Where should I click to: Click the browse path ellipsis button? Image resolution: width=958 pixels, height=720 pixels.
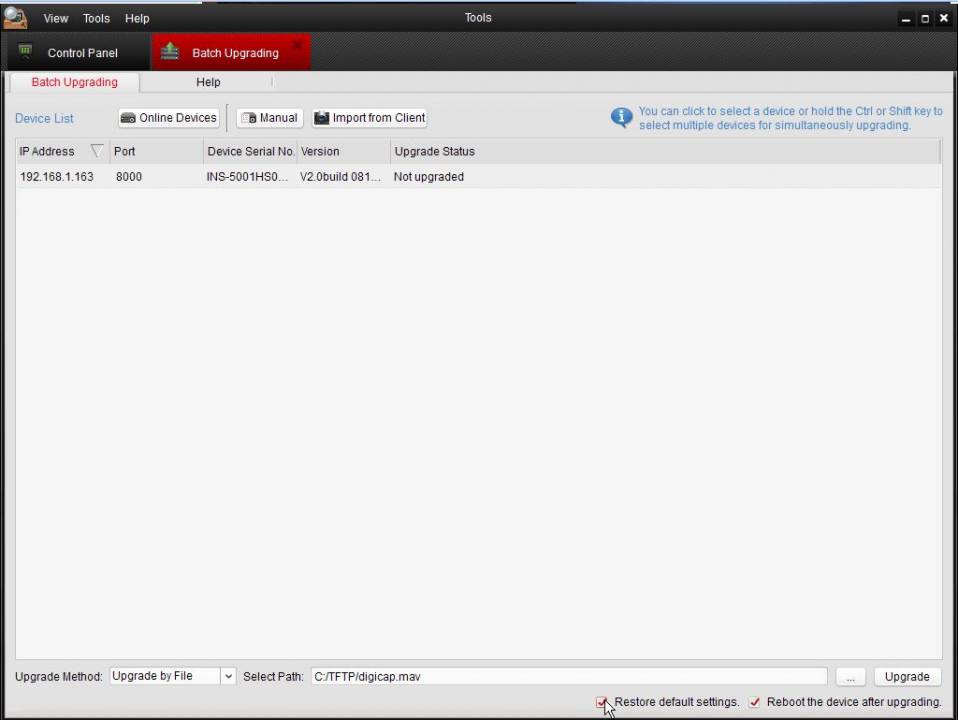850,677
